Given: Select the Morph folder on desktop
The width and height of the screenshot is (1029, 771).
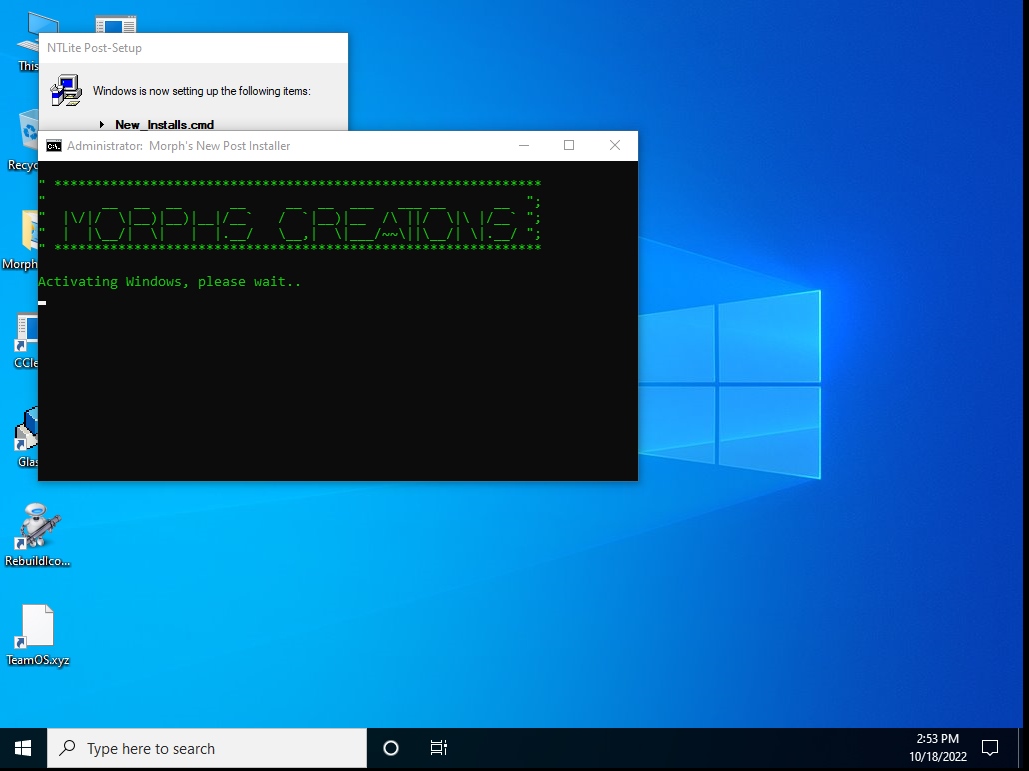Looking at the screenshot, I should (27, 235).
